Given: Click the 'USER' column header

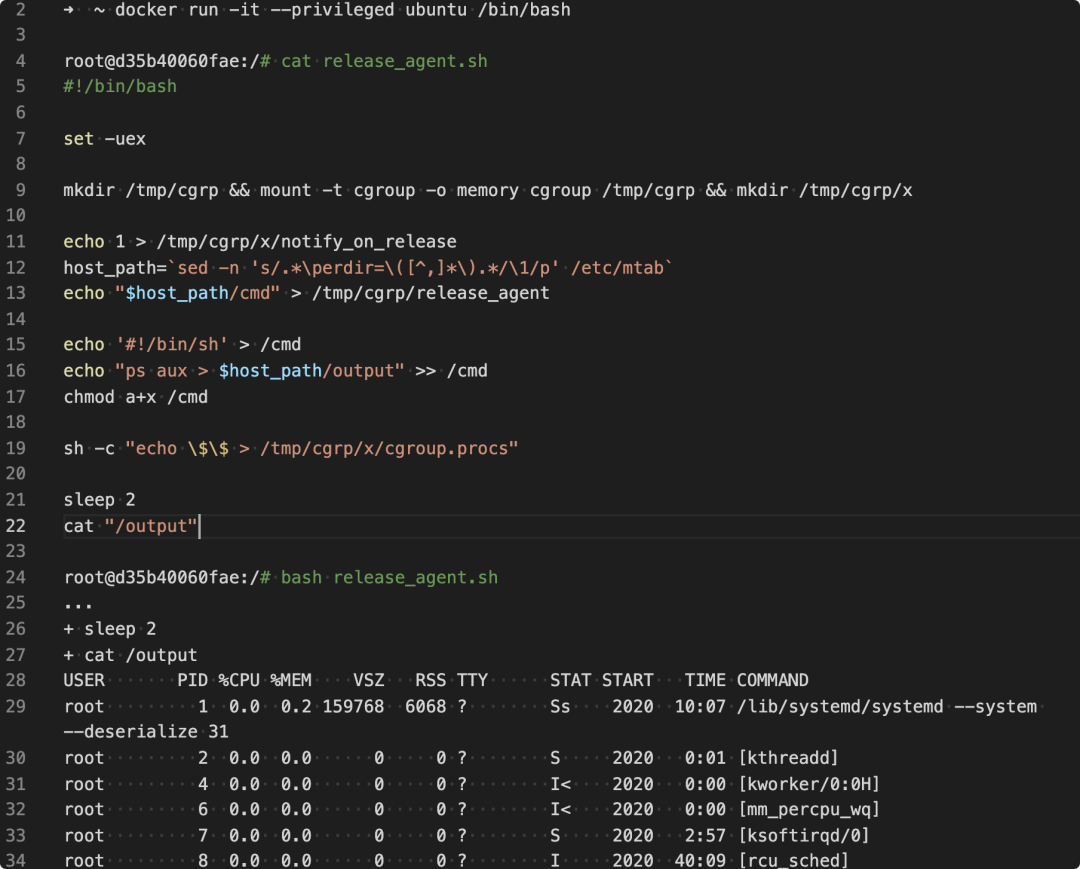Looking at the screenshot, I should pos(84,681).
